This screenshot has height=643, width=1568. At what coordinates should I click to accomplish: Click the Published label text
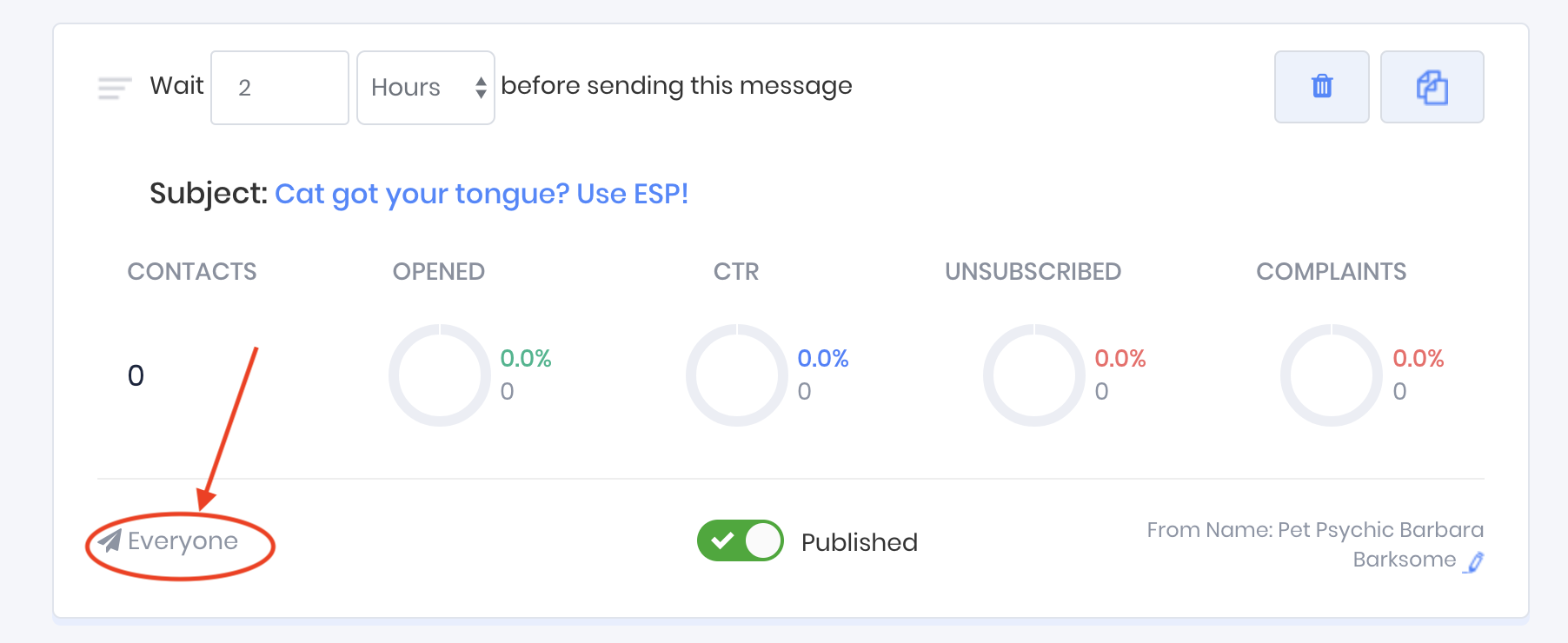coord(859,542)
